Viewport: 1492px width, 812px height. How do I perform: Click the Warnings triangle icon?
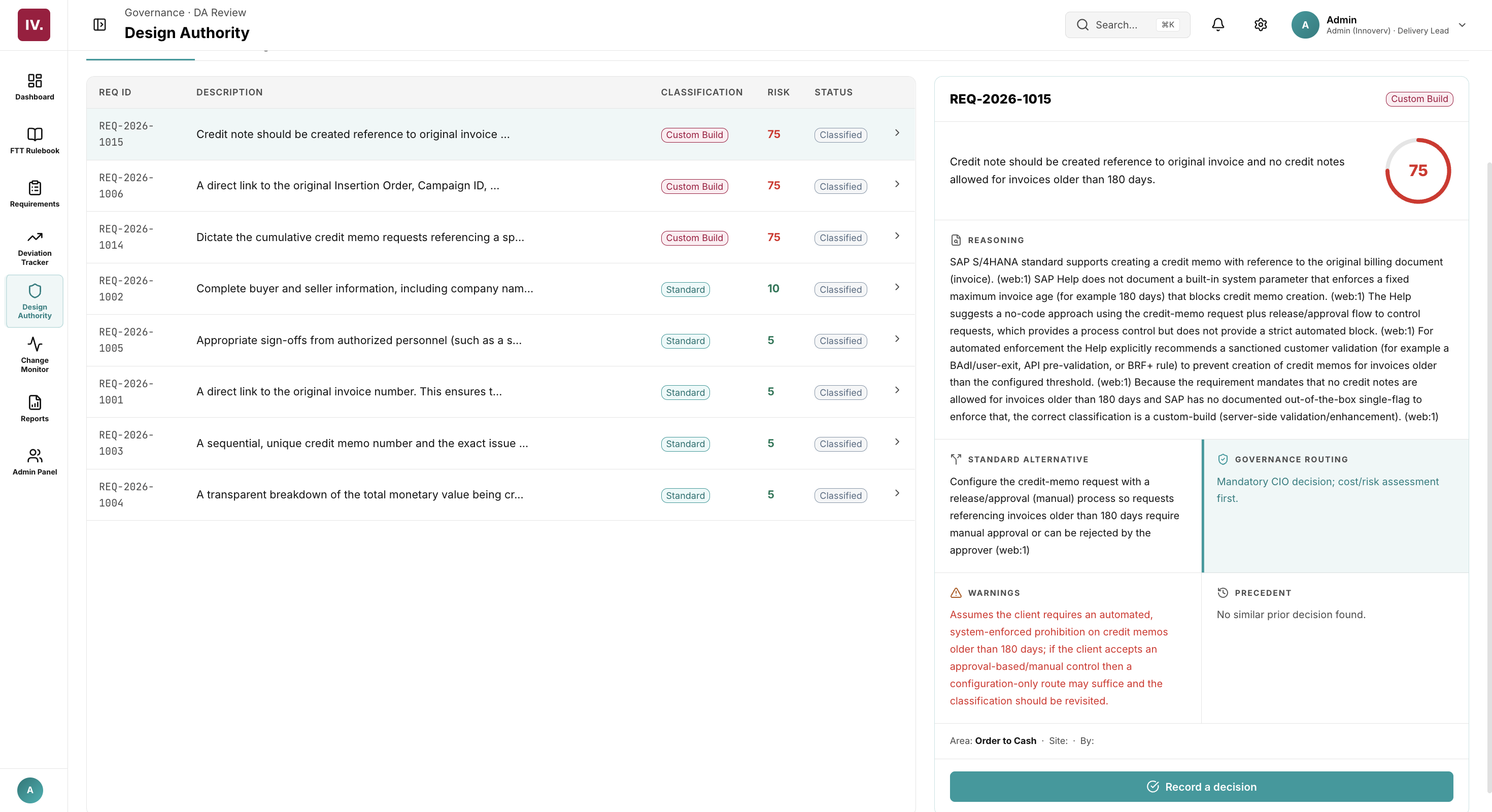[956, 592]
